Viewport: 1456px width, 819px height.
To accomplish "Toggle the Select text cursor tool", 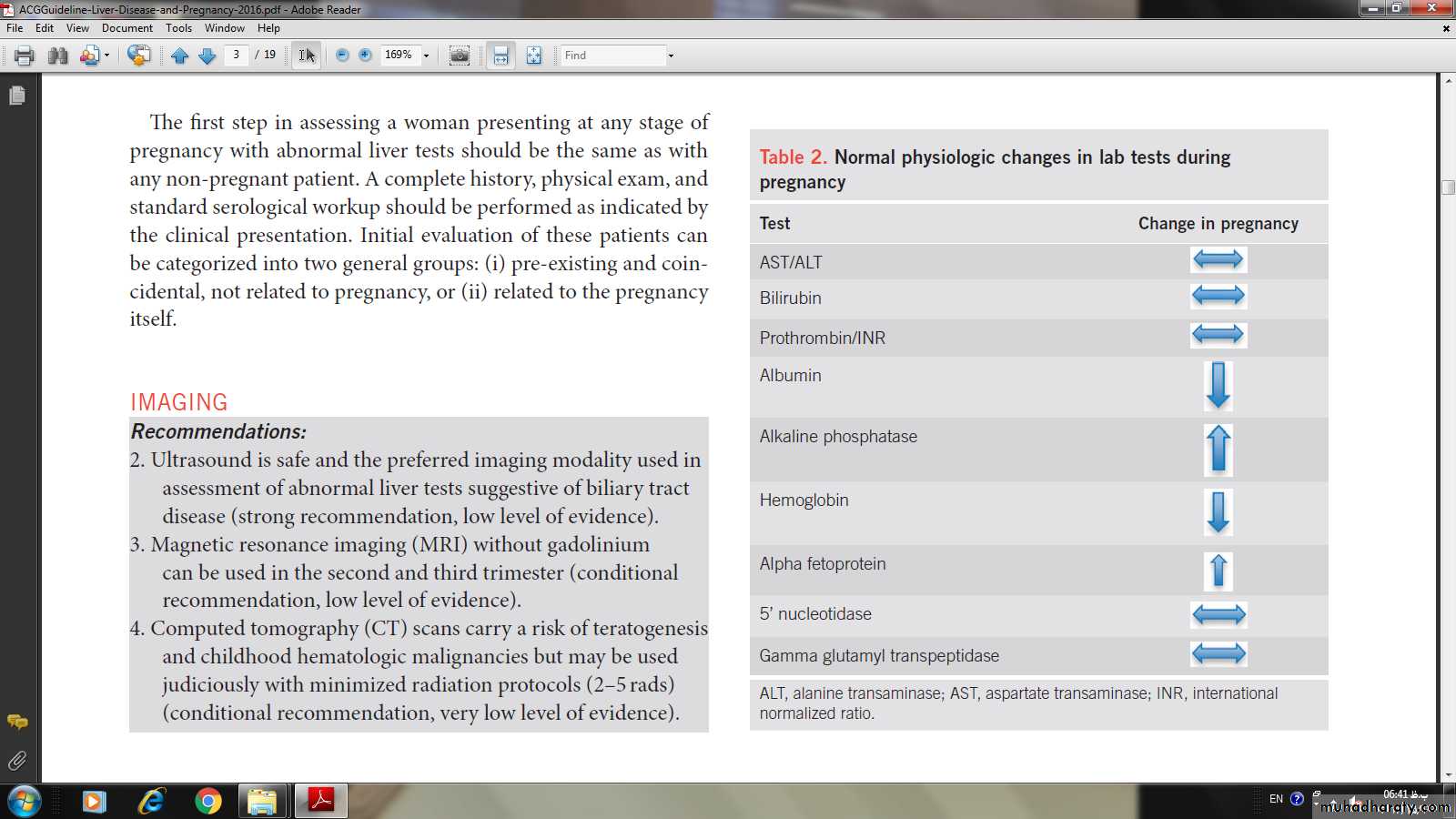I will click(307, 56).
